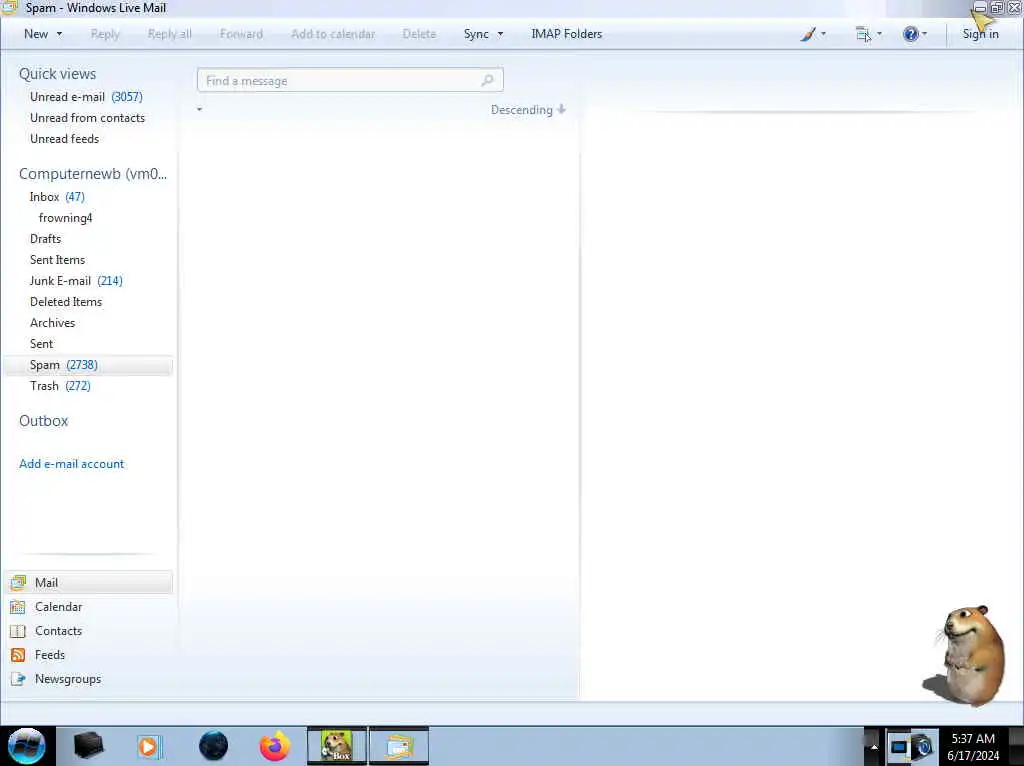Screen dimensions: 1024x766
Task: Select the Sent Items folder
Action: pos(57,259)
